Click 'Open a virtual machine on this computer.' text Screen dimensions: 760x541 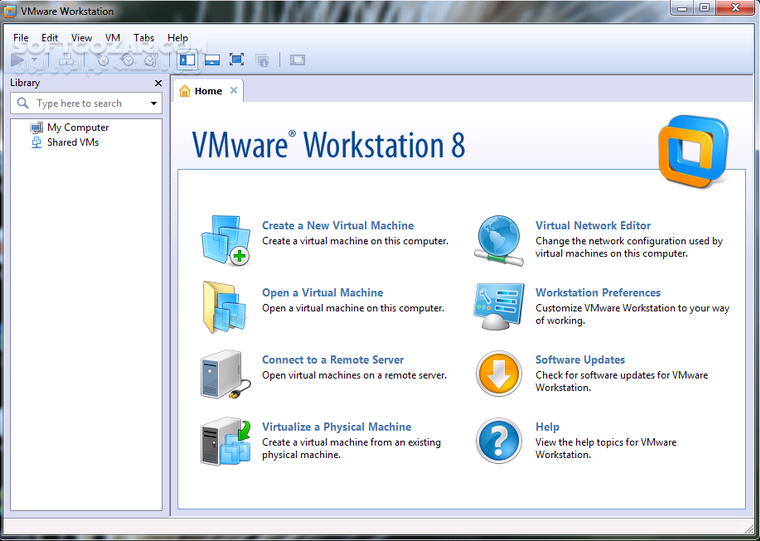pos(353,308)
